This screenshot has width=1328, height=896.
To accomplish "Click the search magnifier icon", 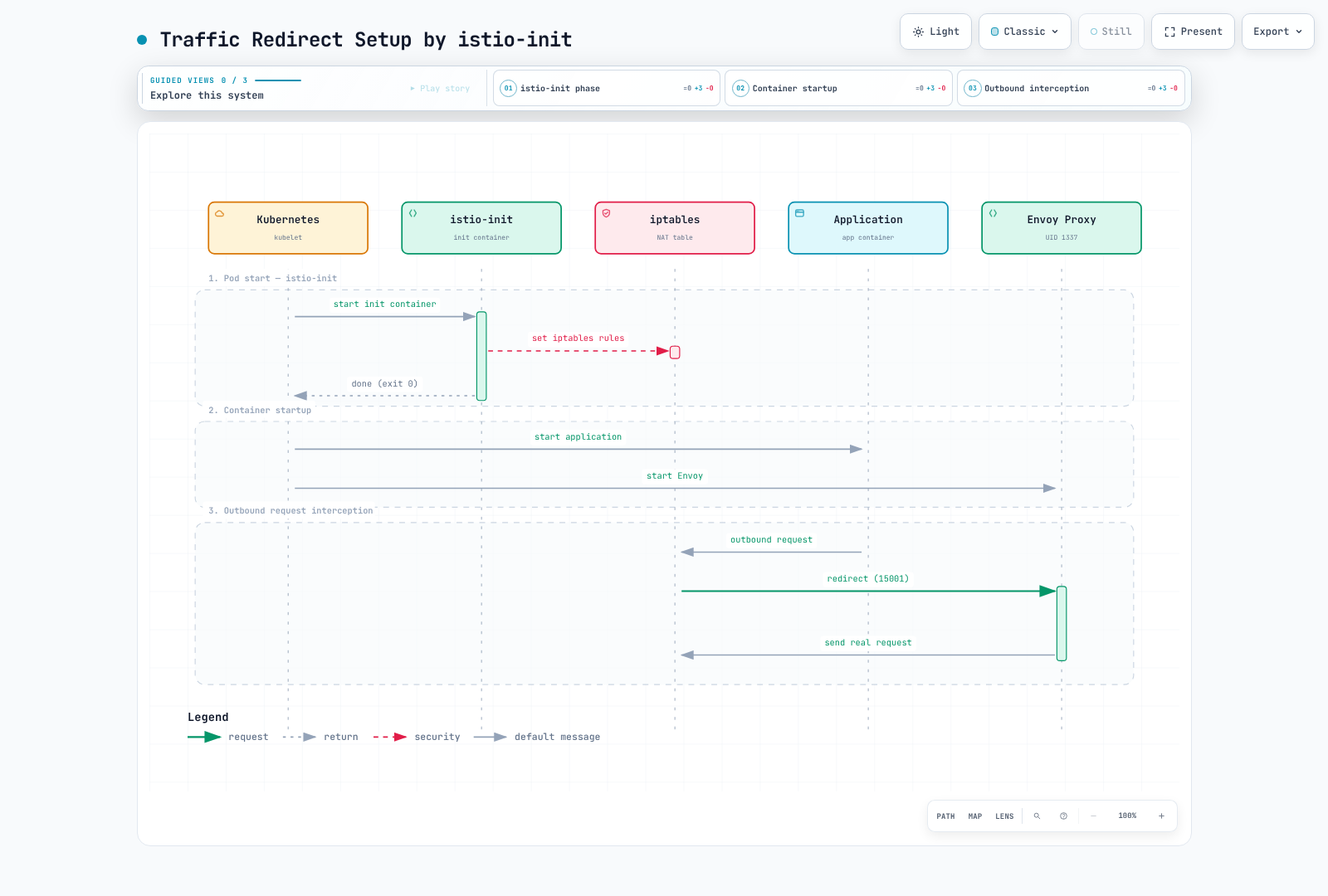I will [1037, 816].
